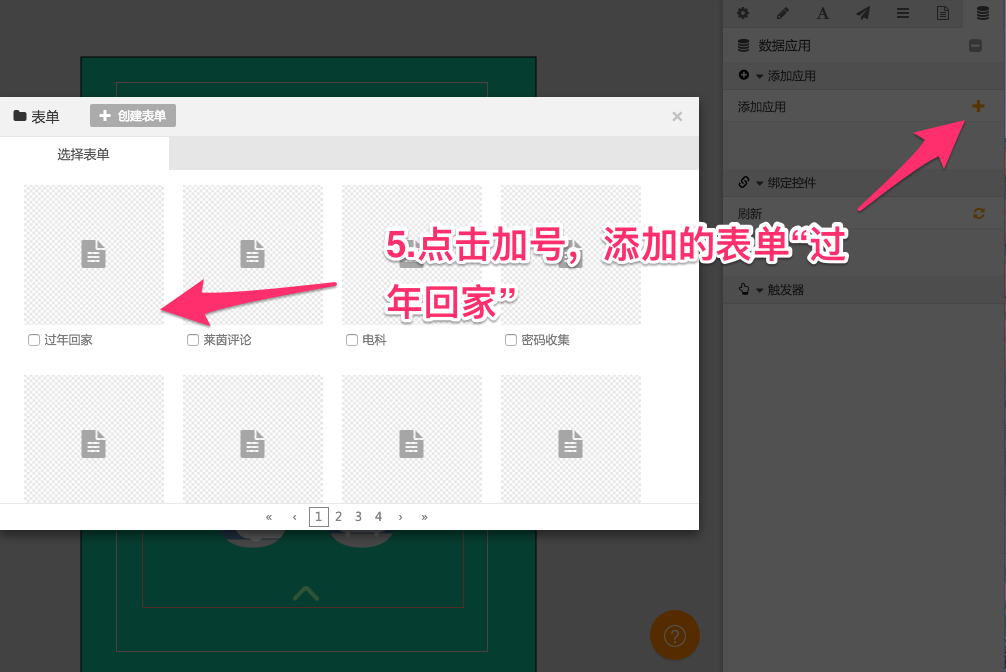Open the text 'A' font tab
This screenshot has width=1006, height=672.
[x=823, y=13]
